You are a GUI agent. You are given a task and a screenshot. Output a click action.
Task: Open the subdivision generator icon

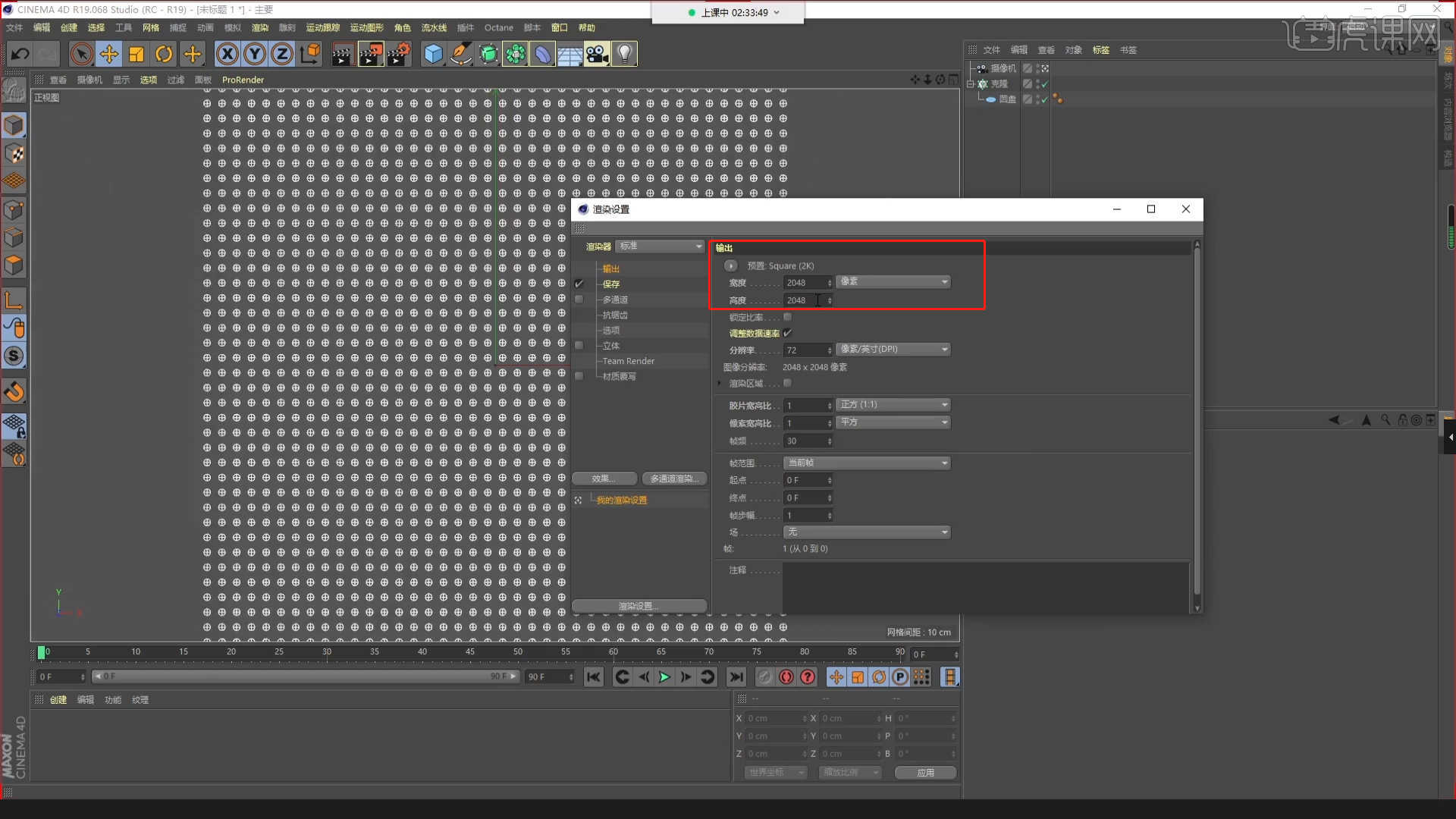pos(488,54)
